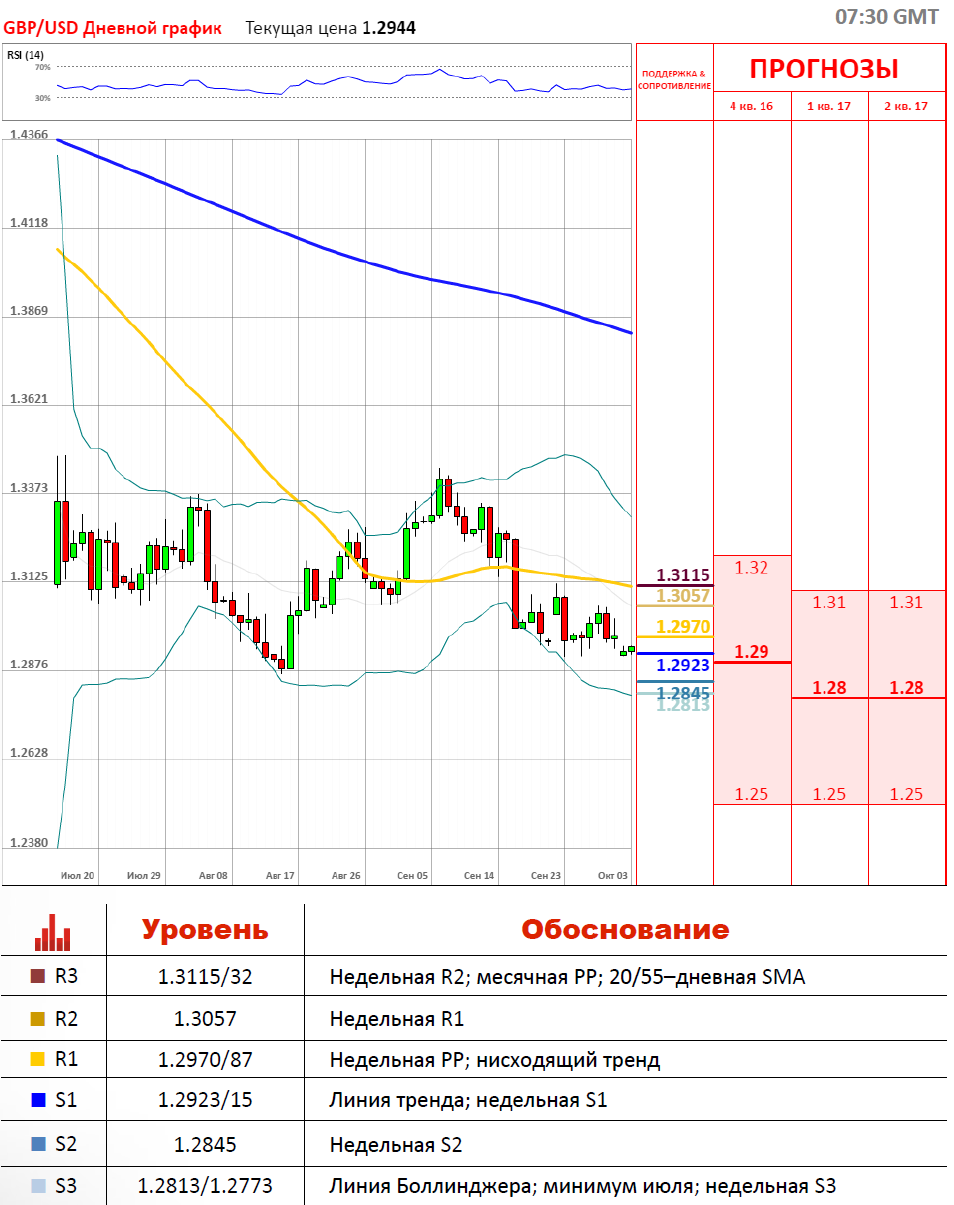Click level cell 1.2970/87

(x=205, y=1060)
